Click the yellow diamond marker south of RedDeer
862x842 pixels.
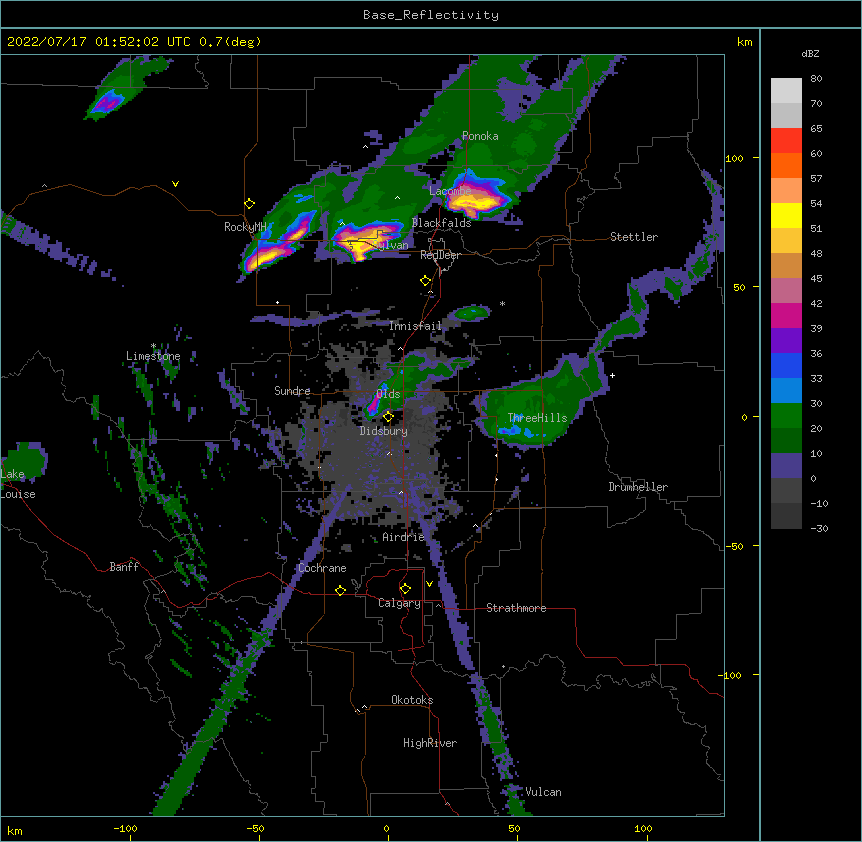point(425,281)
